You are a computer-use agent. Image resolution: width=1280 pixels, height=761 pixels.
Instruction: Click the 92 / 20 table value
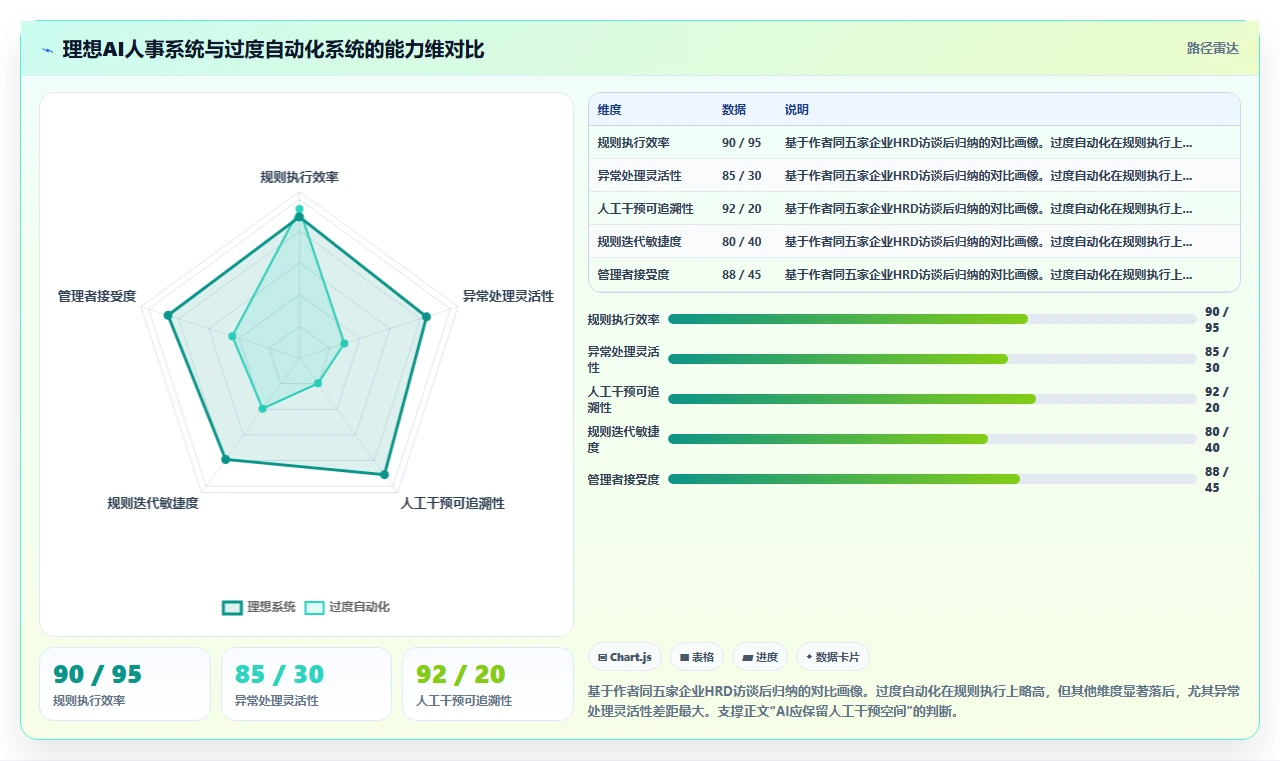(x=742, y=209)
